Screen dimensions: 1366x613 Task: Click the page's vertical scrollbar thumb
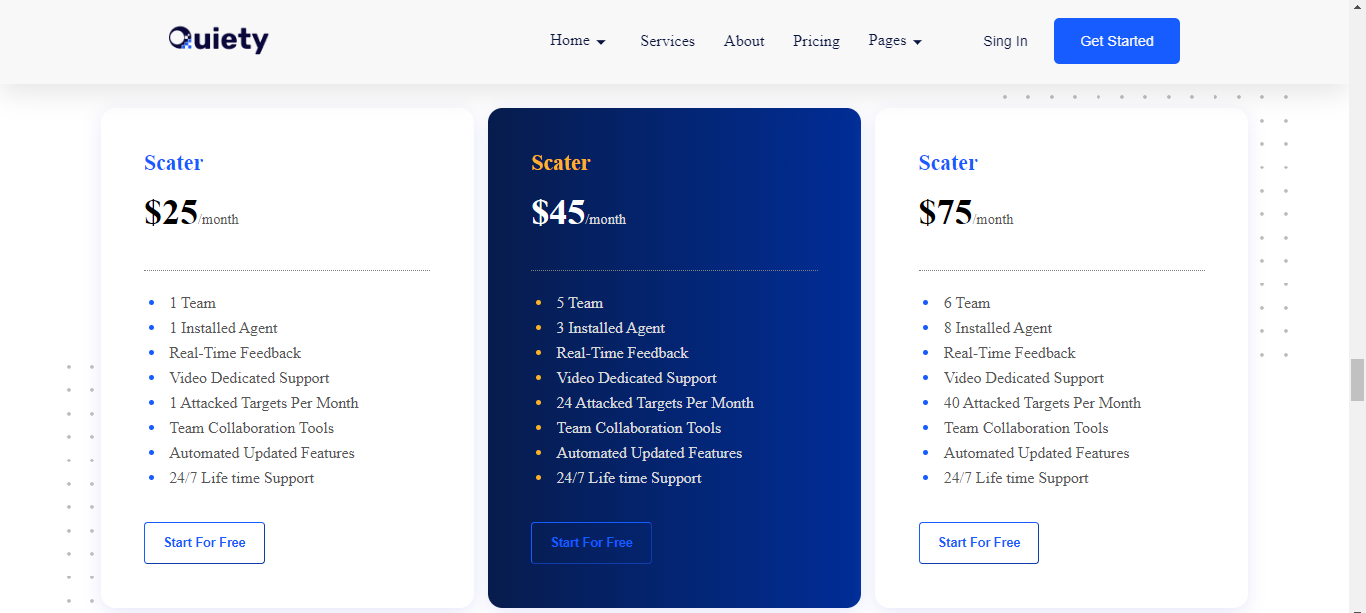pos(1357,380)
